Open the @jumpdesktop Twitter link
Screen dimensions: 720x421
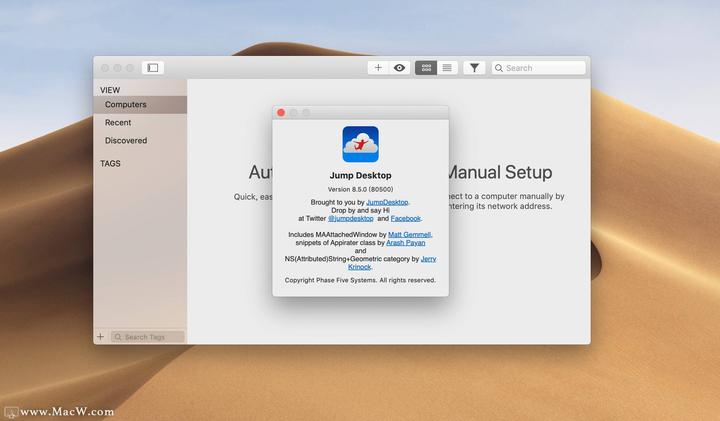point(351,219)
